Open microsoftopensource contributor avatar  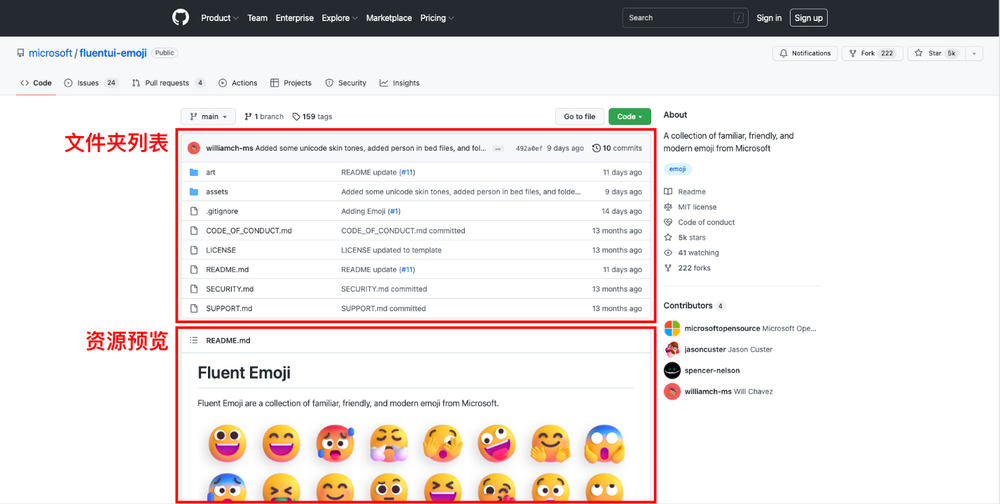point(672,329)
